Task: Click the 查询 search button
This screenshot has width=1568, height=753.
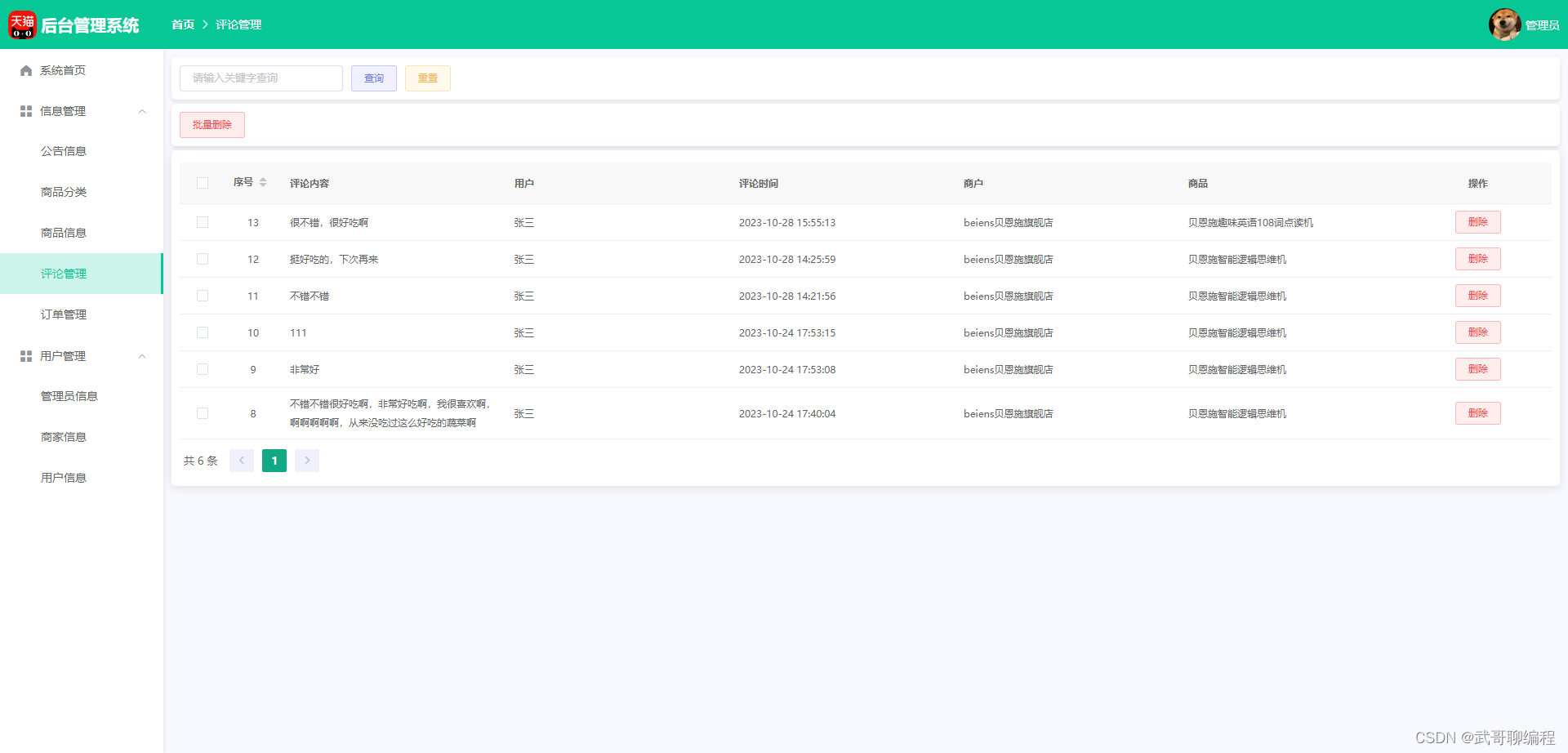Action: 373,78
